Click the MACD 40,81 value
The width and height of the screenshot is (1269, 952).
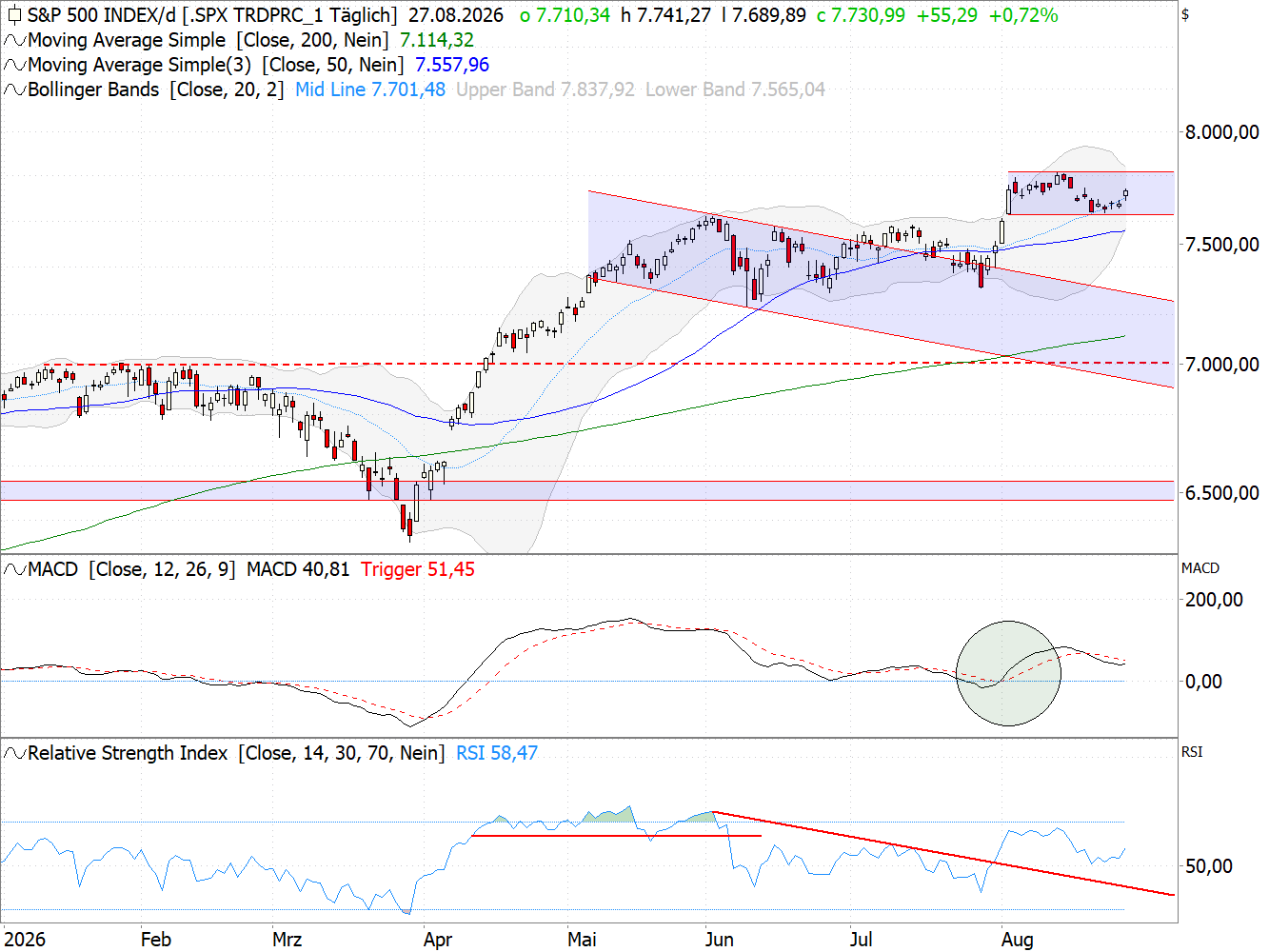298,569
